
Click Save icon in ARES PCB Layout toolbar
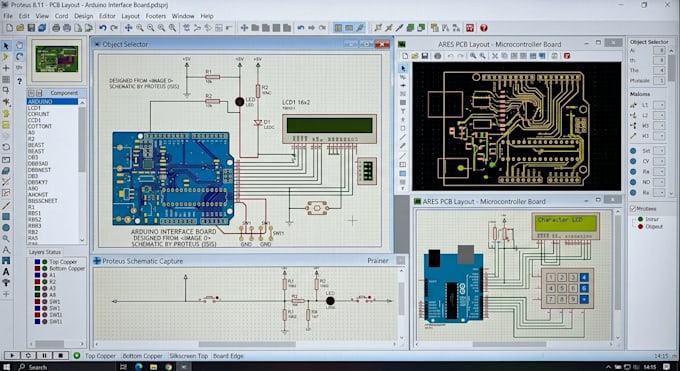(425, 56)
